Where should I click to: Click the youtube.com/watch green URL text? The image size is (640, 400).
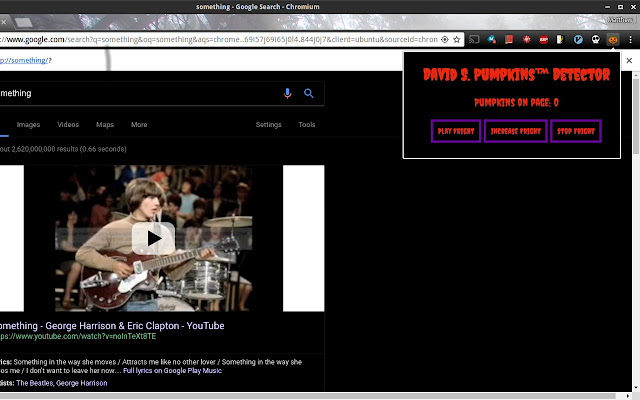78,336
